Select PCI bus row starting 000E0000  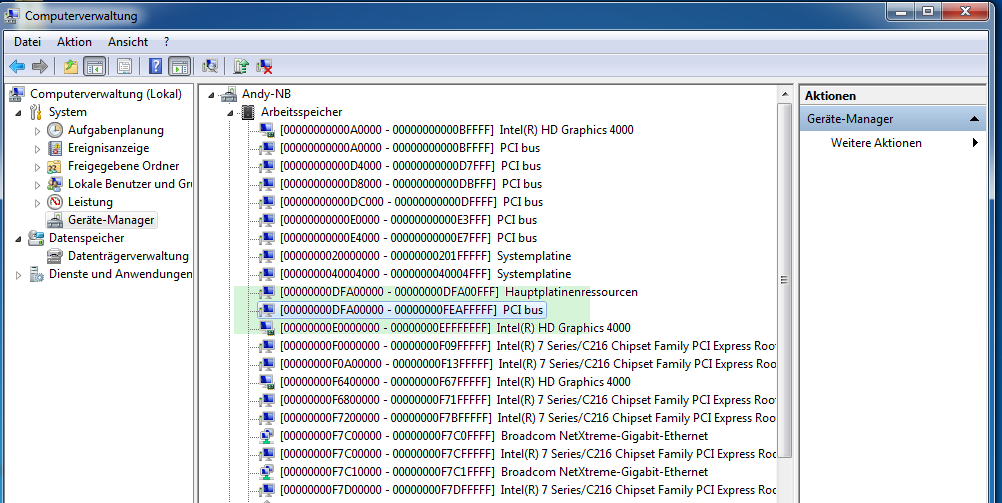pyautogui.click(x=408, y=219)
